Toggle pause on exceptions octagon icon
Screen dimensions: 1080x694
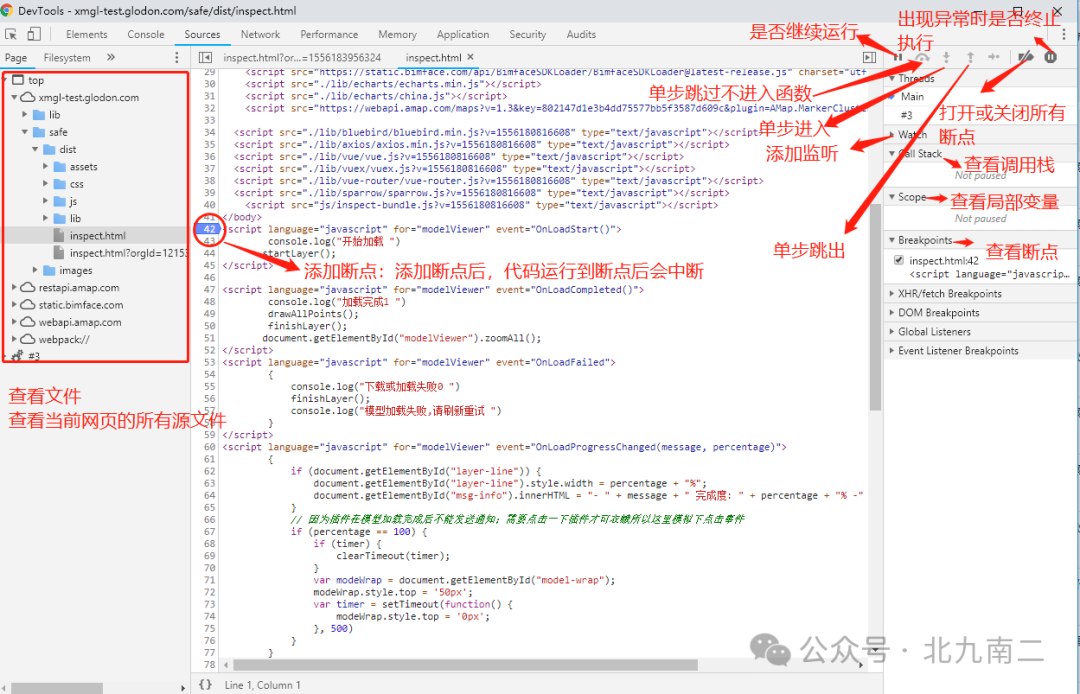pos(1050,58)
